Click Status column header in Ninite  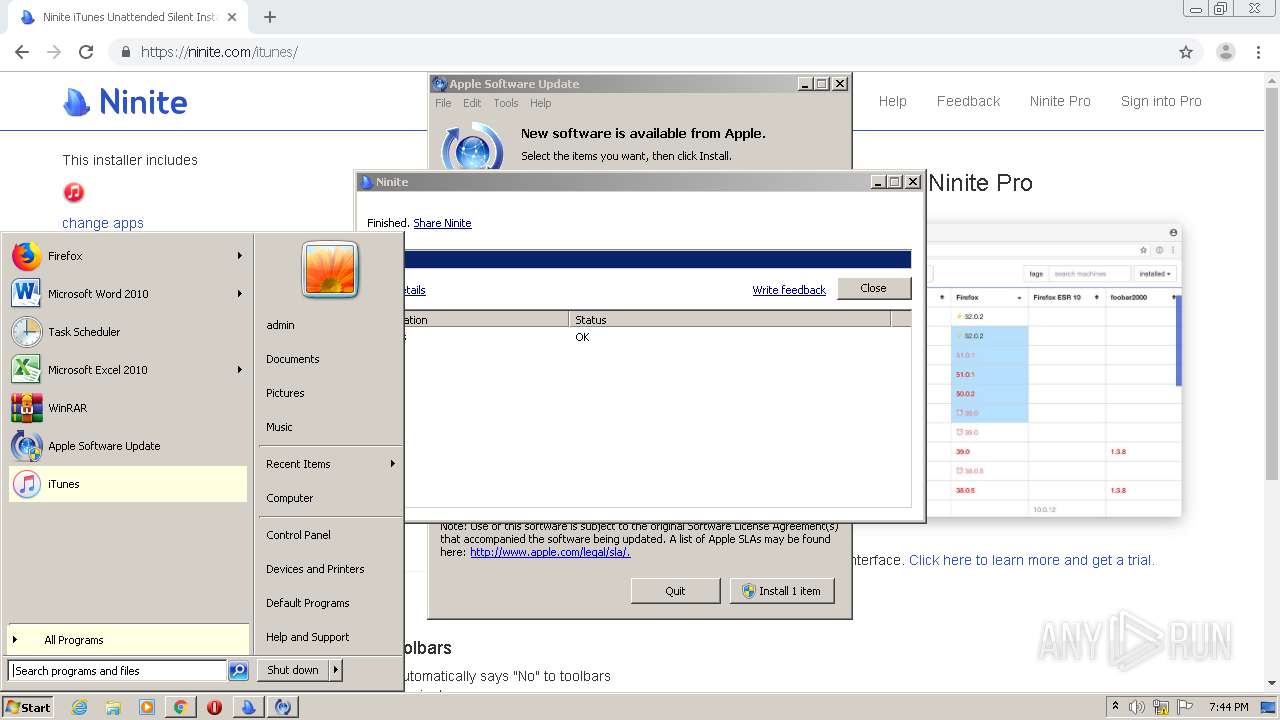730,320
